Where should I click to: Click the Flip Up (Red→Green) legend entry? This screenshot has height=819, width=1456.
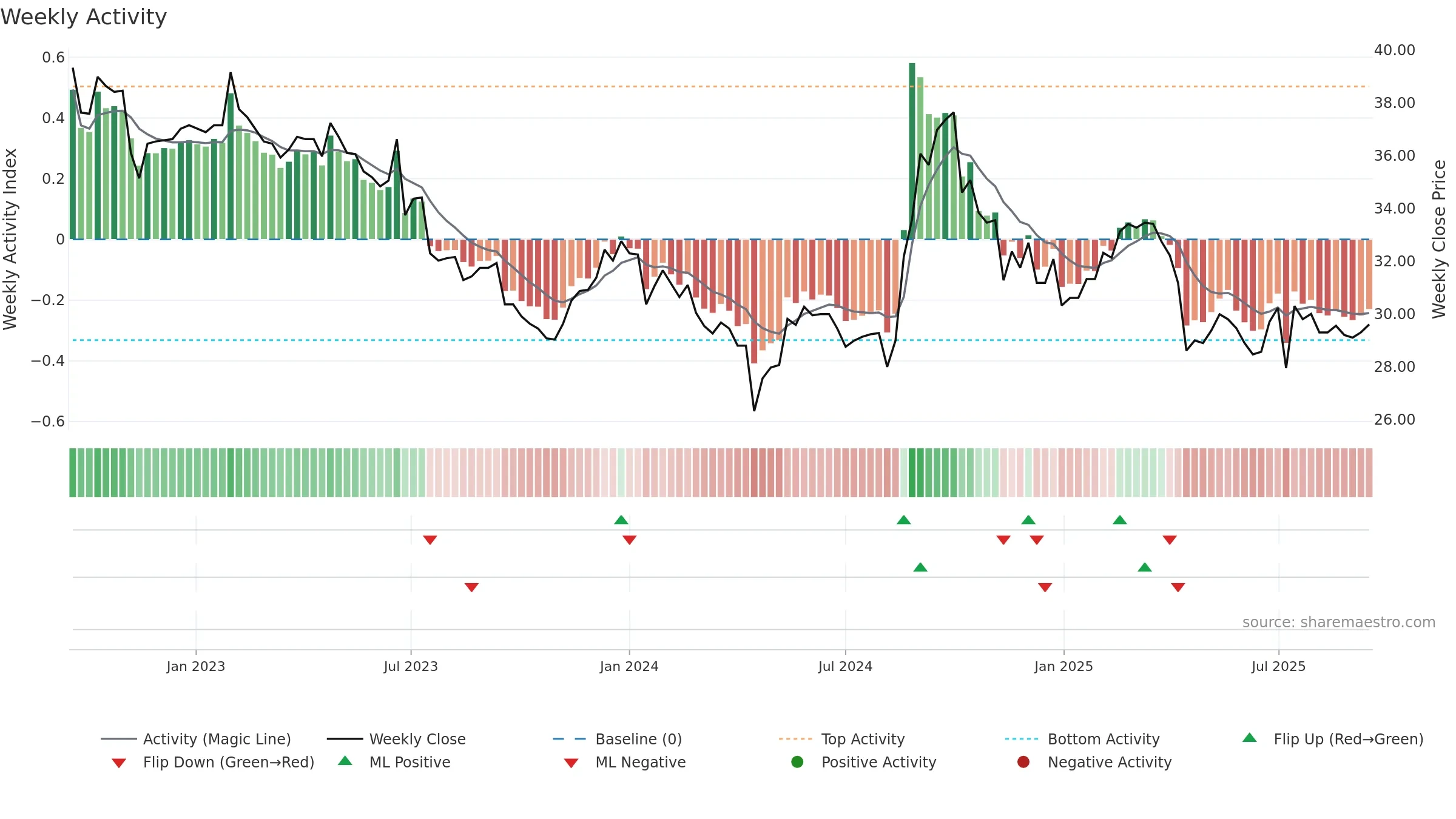click(1333, 739)
